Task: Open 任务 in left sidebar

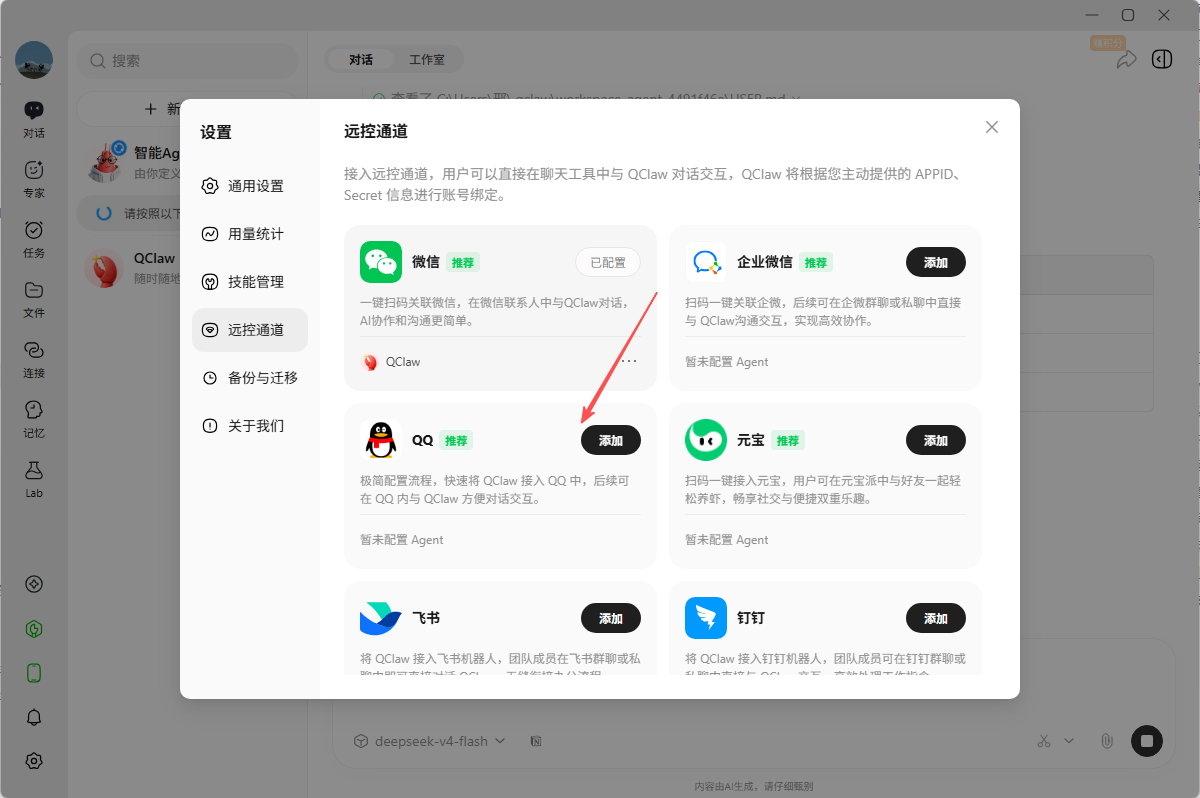Action: tap(34, 239)
